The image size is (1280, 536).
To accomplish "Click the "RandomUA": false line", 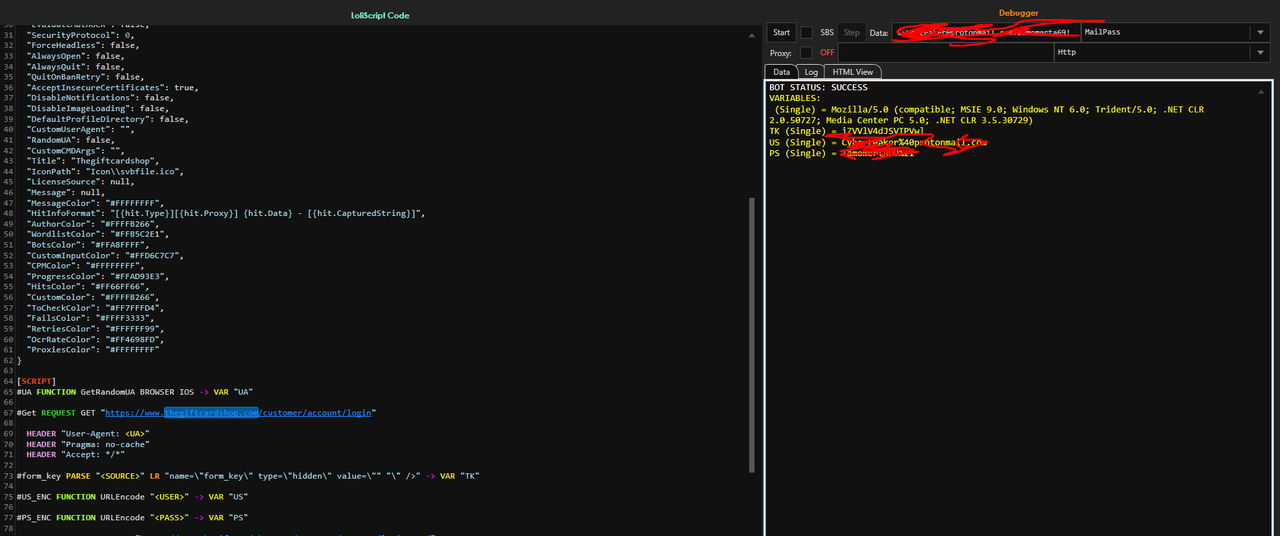I will pyautogui.click(x=70, y=140).
